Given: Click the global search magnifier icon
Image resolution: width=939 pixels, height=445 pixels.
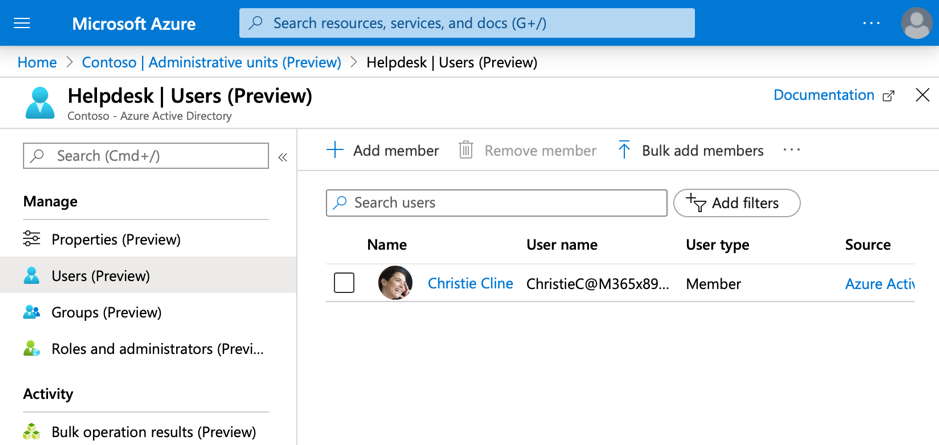Looking at the screenshot, I should (x=256, y=23).
